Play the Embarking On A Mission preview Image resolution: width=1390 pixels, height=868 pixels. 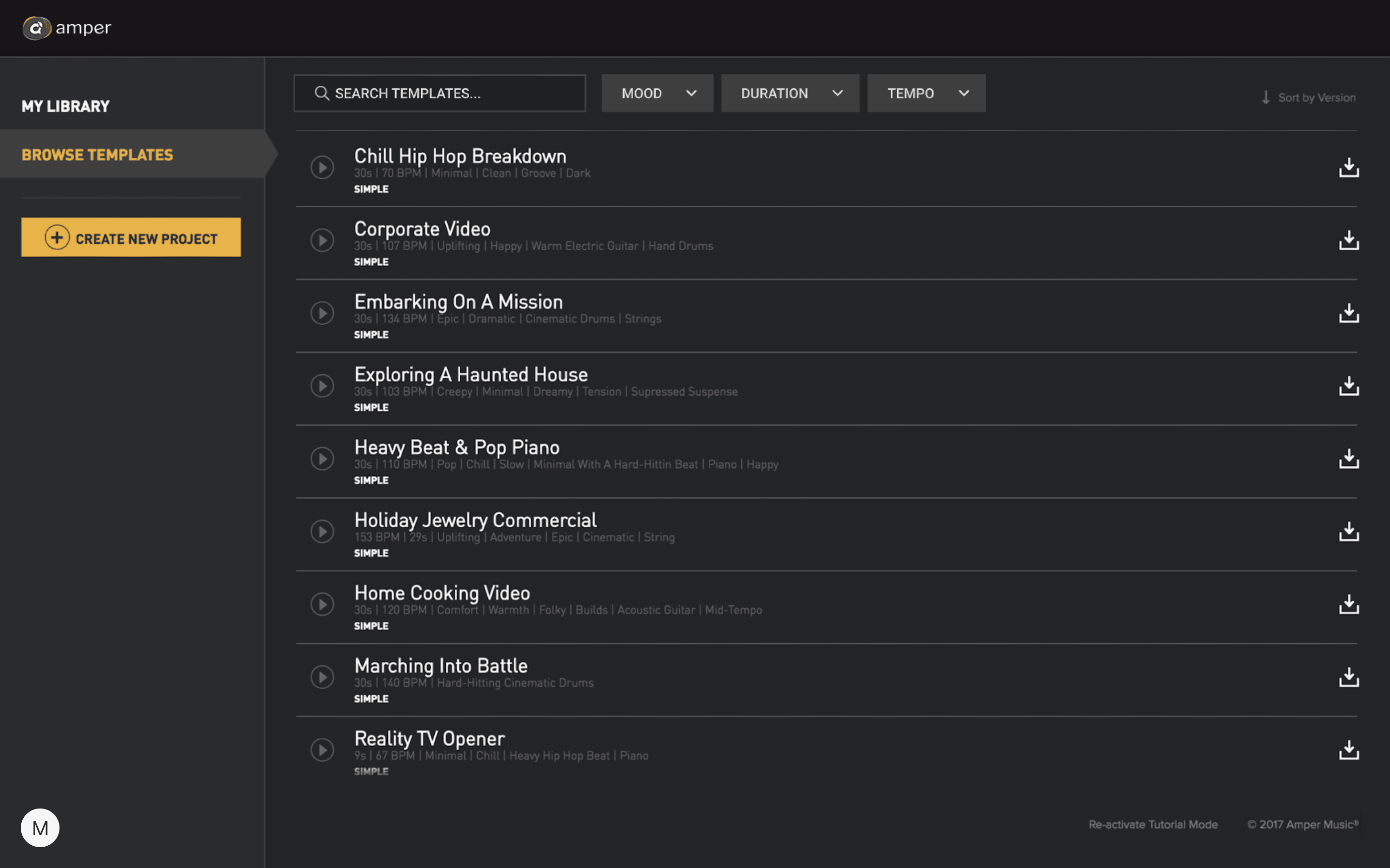322,314
